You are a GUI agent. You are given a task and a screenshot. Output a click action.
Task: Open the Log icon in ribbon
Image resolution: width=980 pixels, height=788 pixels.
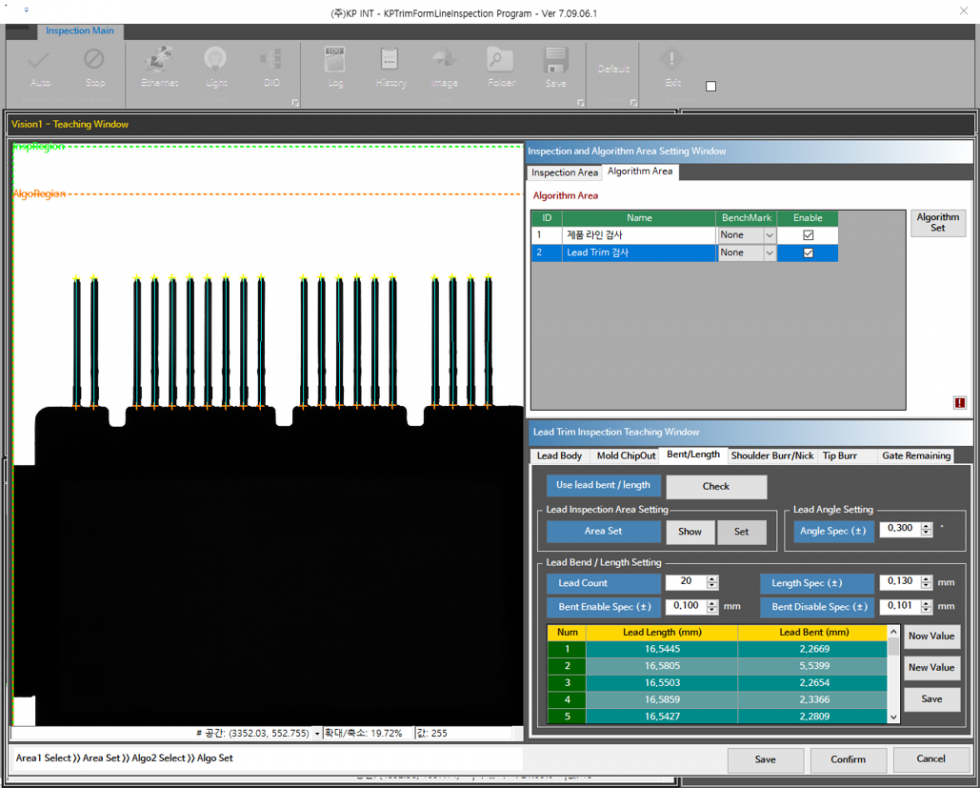pos(335,60)
